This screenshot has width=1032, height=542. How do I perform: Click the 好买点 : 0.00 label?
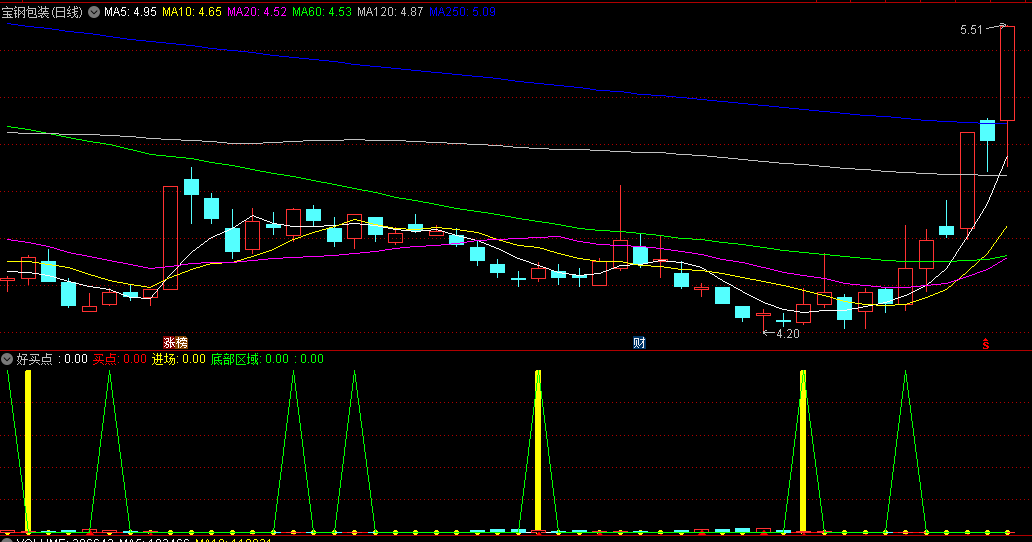51,359
